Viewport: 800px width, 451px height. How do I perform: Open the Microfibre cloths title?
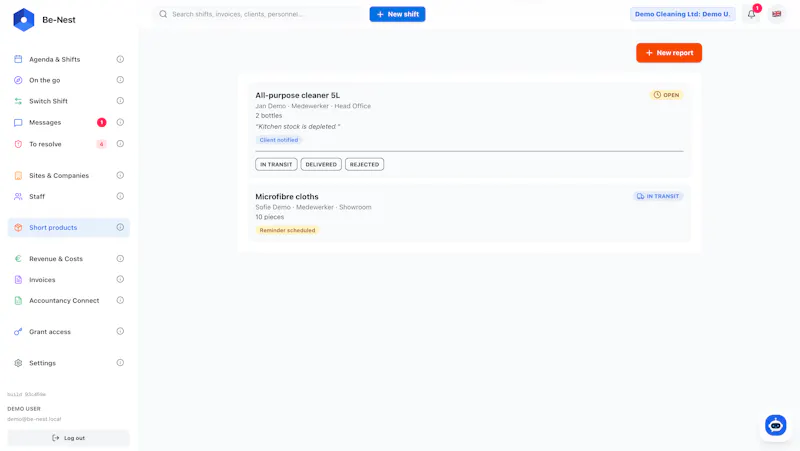point(287,196)
